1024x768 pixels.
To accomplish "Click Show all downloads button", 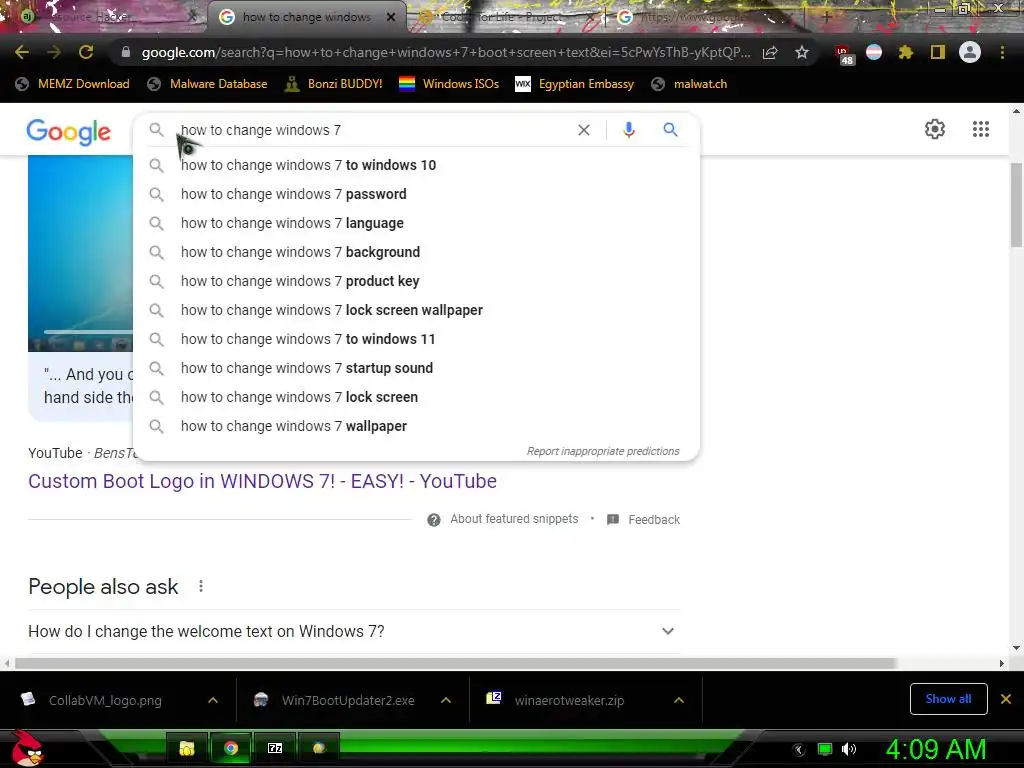I will pos(948,699).
